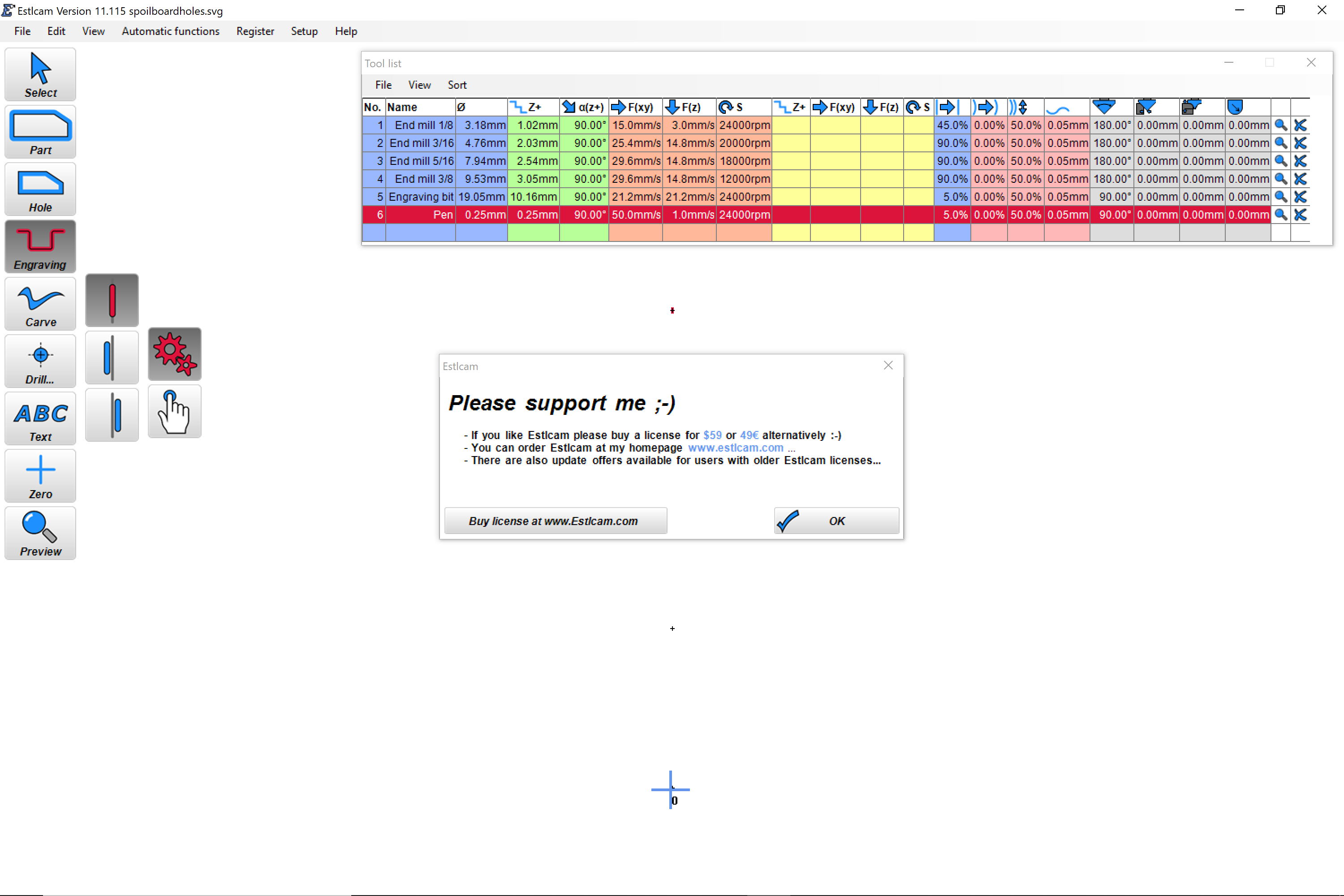Click the diameter Ø column header
Screen dimensions: 1344x896
point(481,107)
